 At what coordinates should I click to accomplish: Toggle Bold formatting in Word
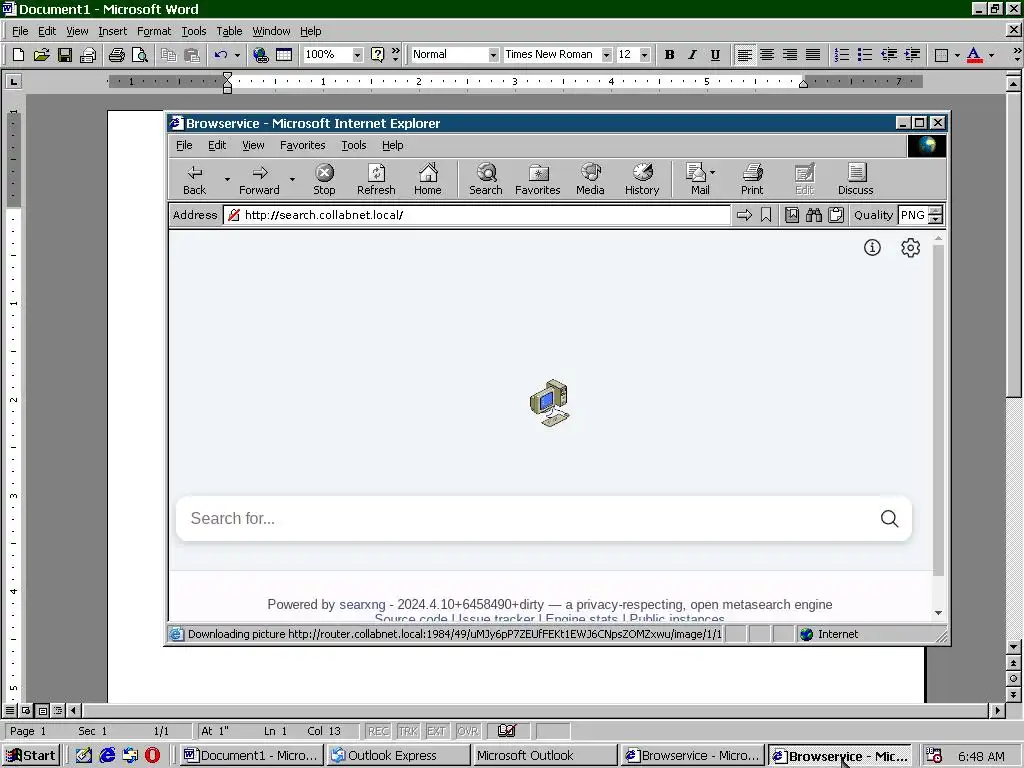669,55
